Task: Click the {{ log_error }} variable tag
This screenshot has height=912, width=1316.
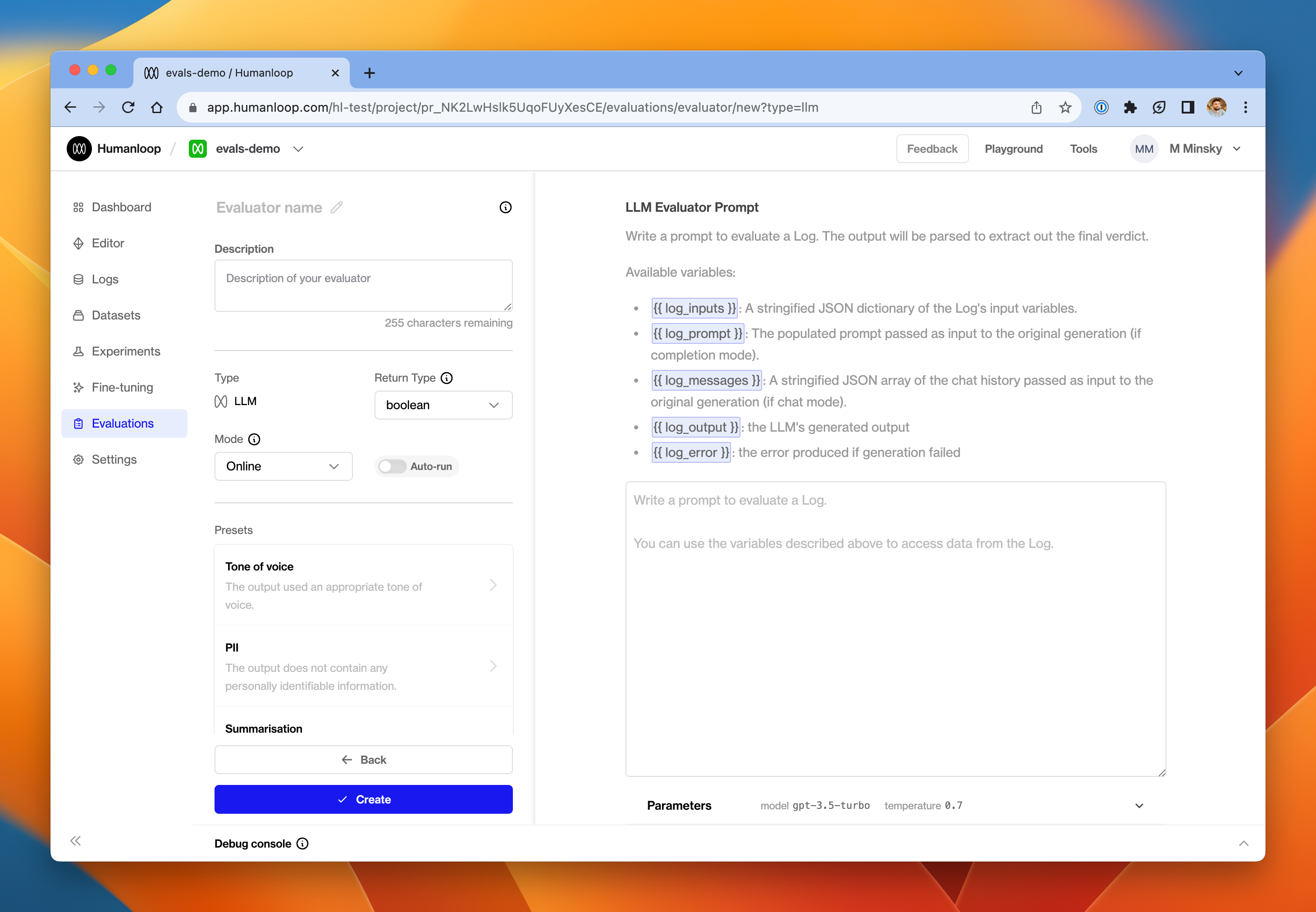Action: 691,452
